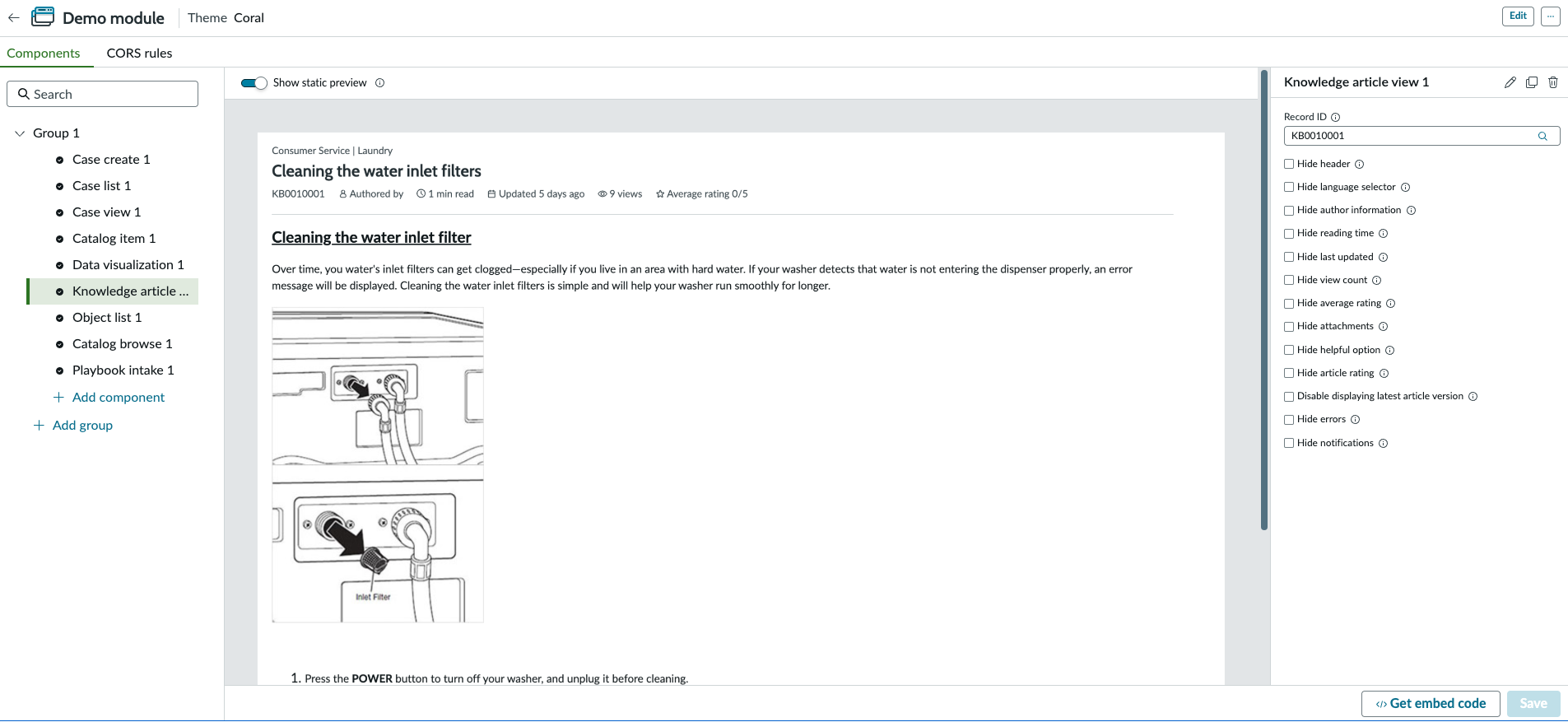The height and width of the screenshot is (722, 1568).
Task: Click info icon next to Hide header
Action: click(x=1359, y=164)
